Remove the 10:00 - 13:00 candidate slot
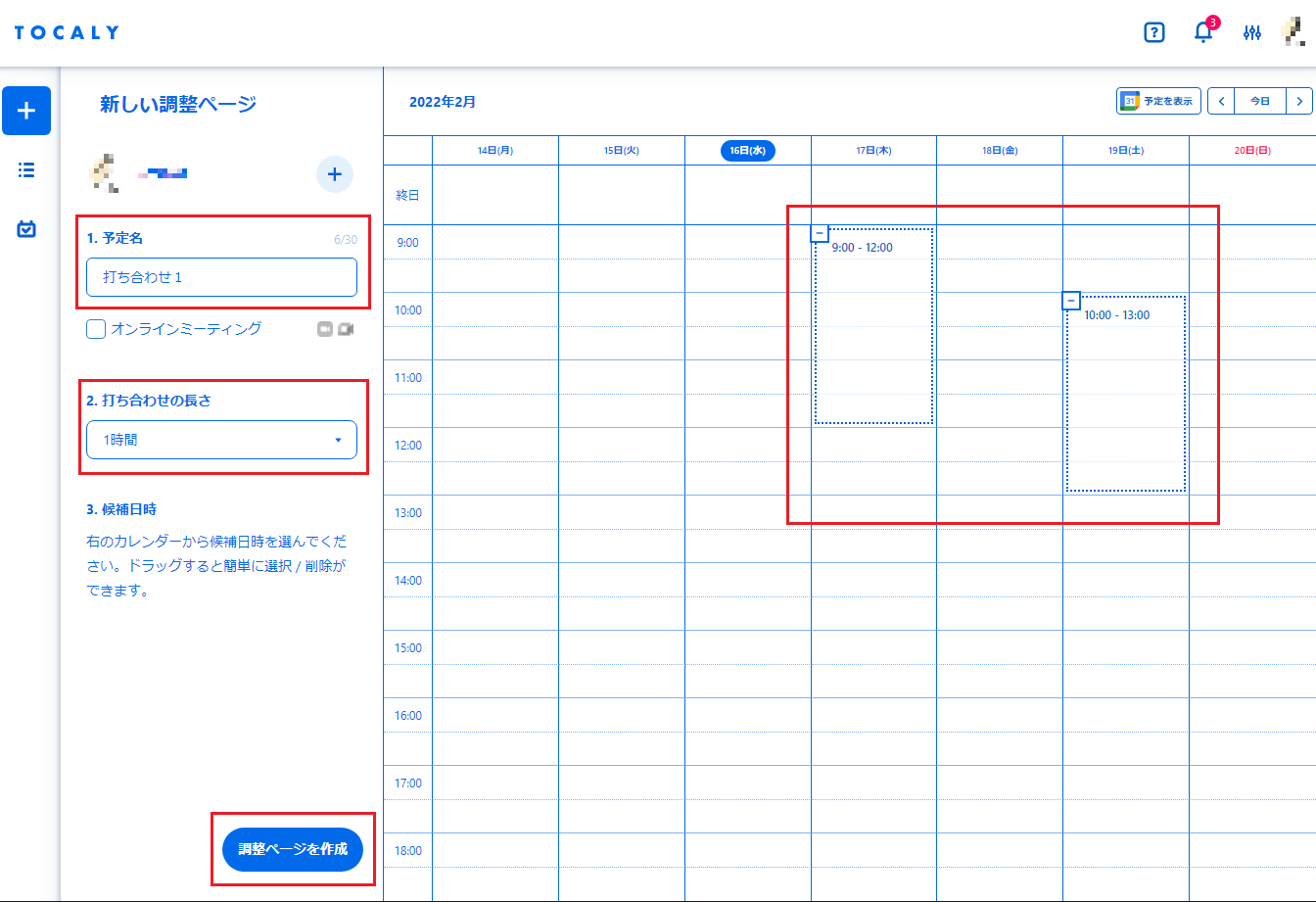Screen dimensions: 1316x902 (x=1071, y=301)
